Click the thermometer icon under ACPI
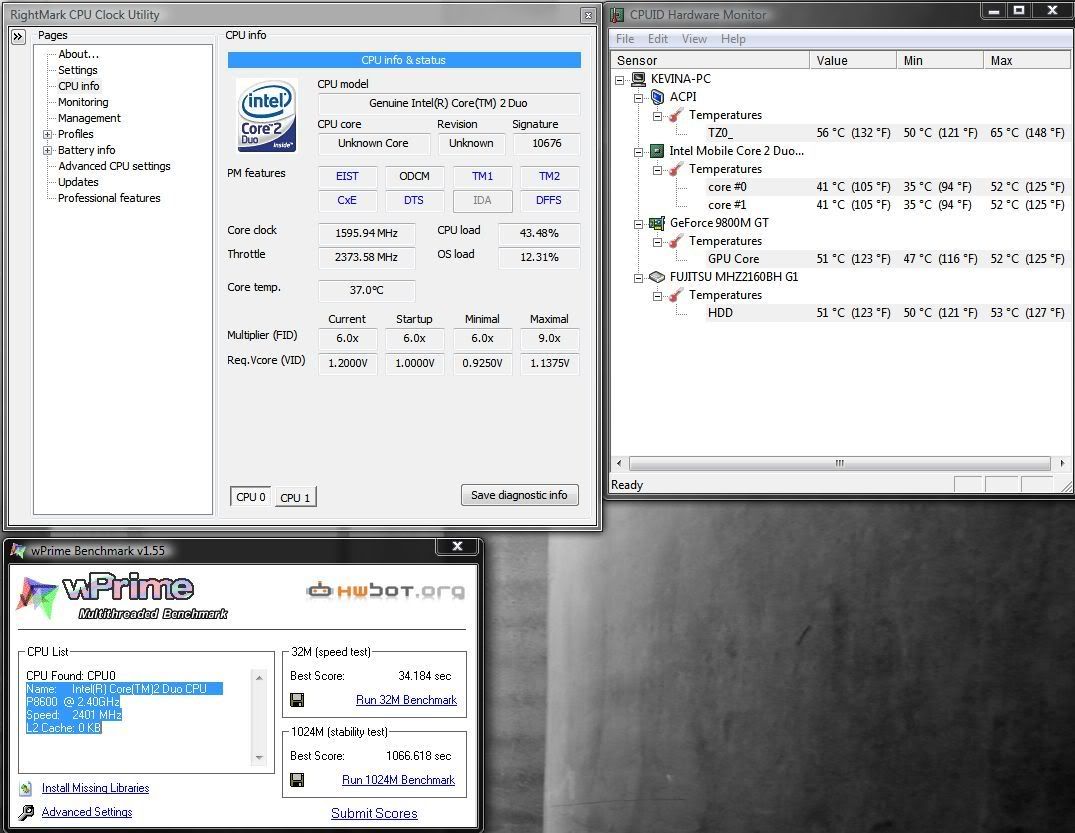 [x=676, y=115]
